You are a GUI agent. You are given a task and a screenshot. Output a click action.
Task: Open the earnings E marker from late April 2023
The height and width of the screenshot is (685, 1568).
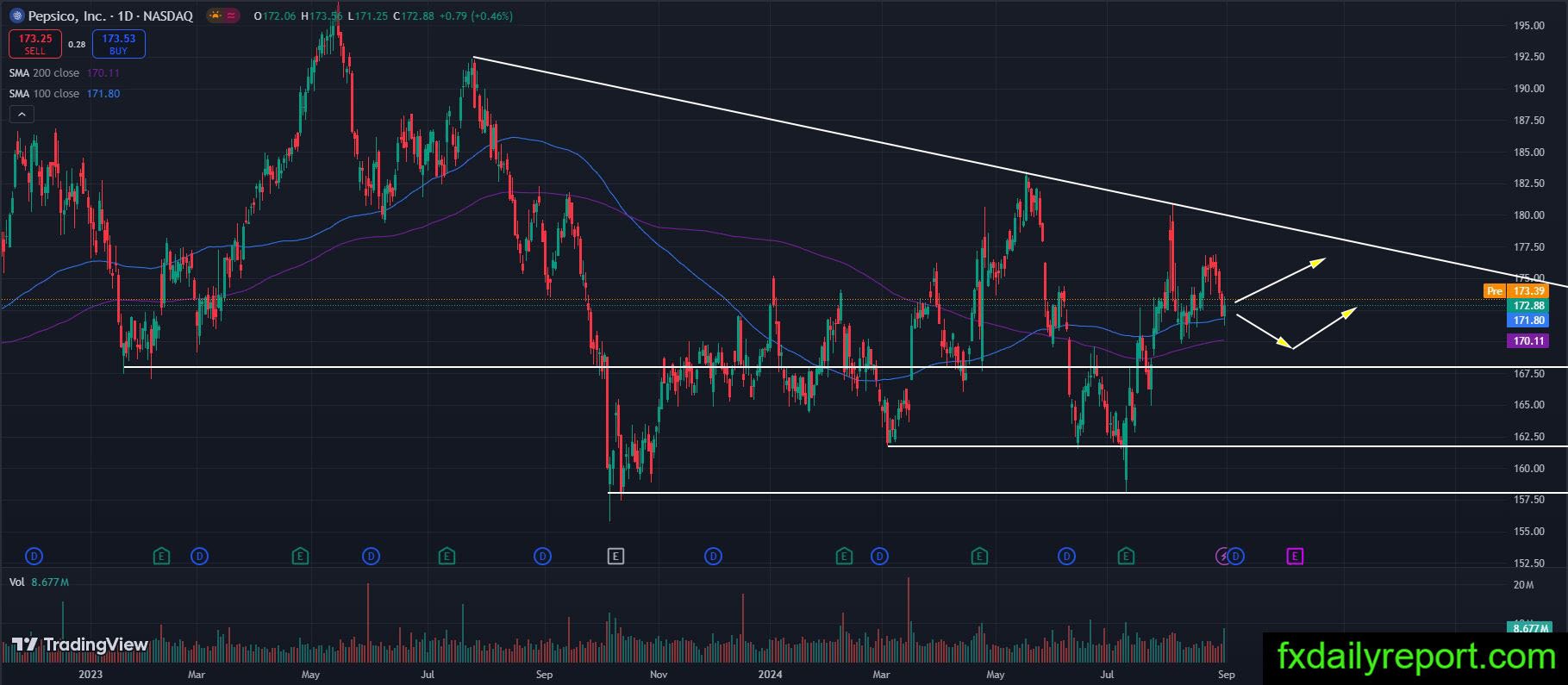pos(300,557)
